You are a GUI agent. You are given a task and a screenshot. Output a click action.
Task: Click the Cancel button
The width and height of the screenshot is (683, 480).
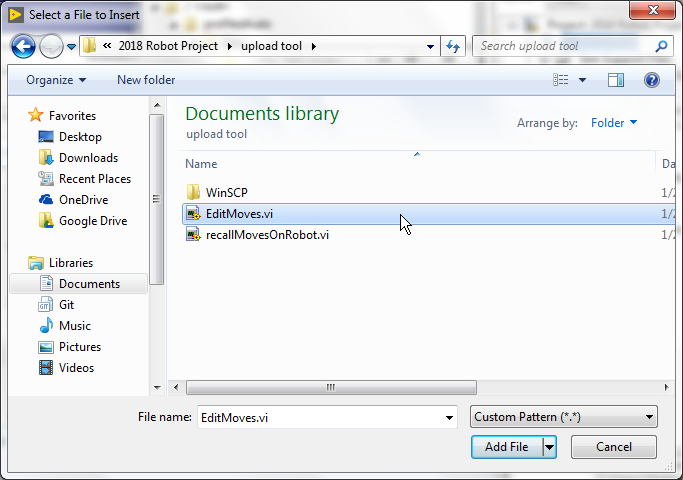pyautogui.click(x=613, y=447)
